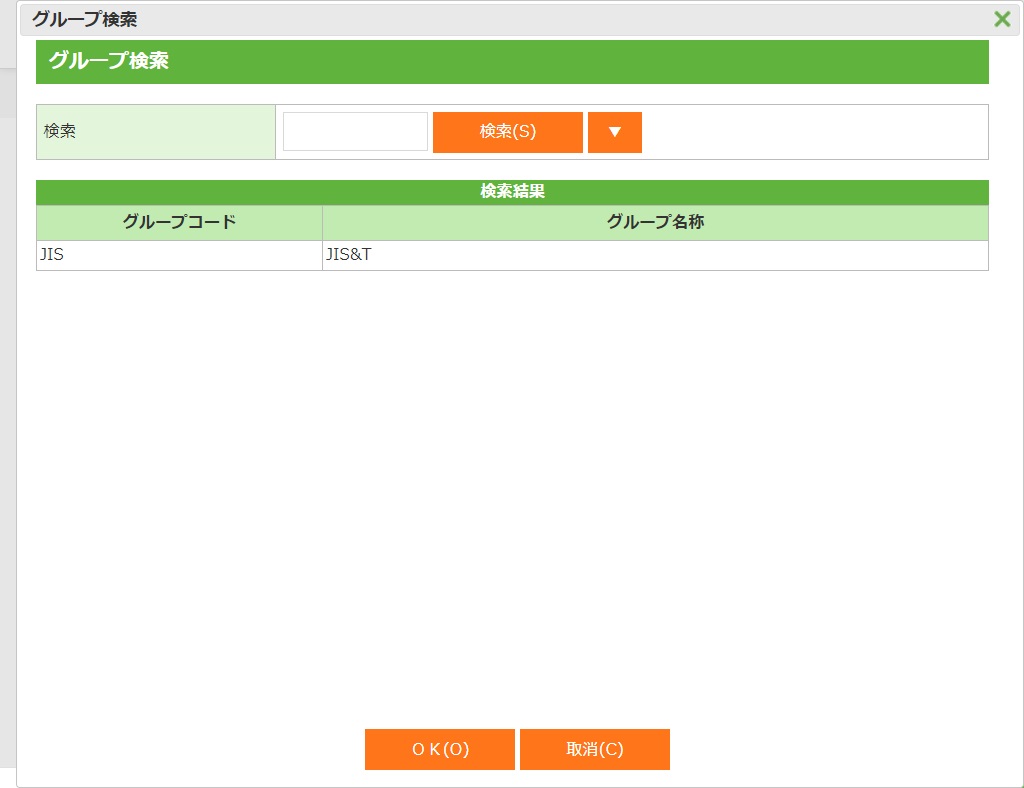The height and width of the screenshot is (788, 1024).
Task: Close the グループ検索 dialog with the X
Action: 1002,19
